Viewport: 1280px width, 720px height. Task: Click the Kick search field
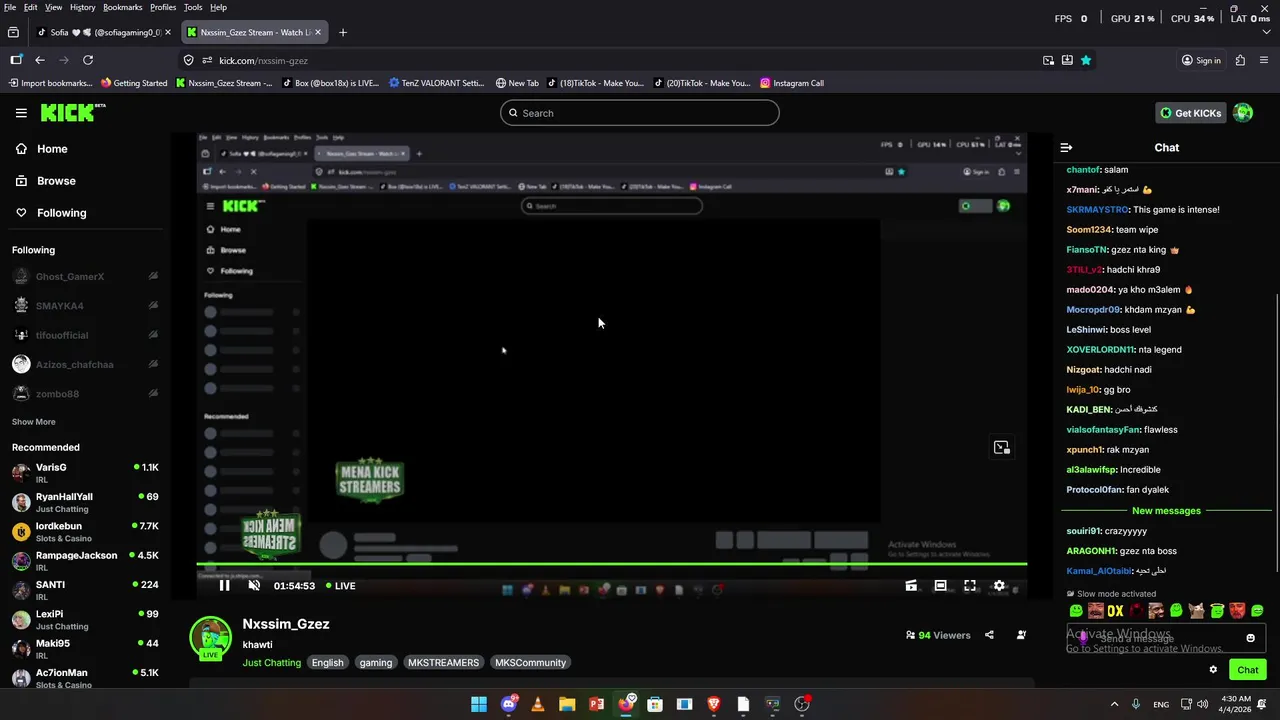(640, 113)
